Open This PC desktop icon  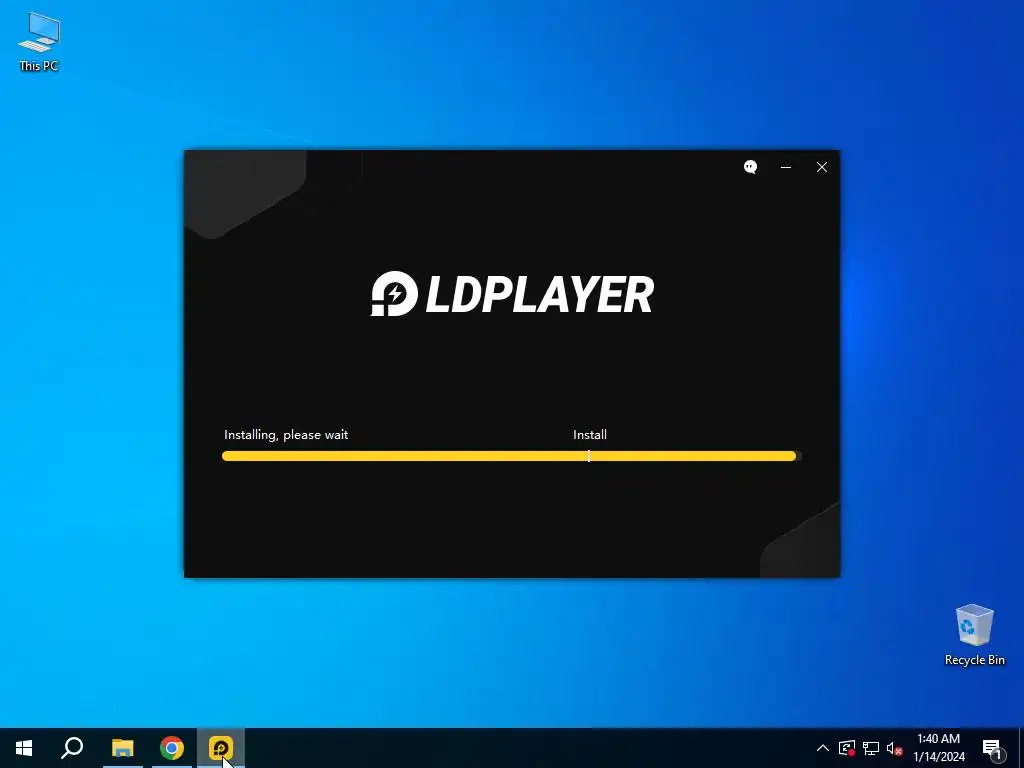coord(39,42)
